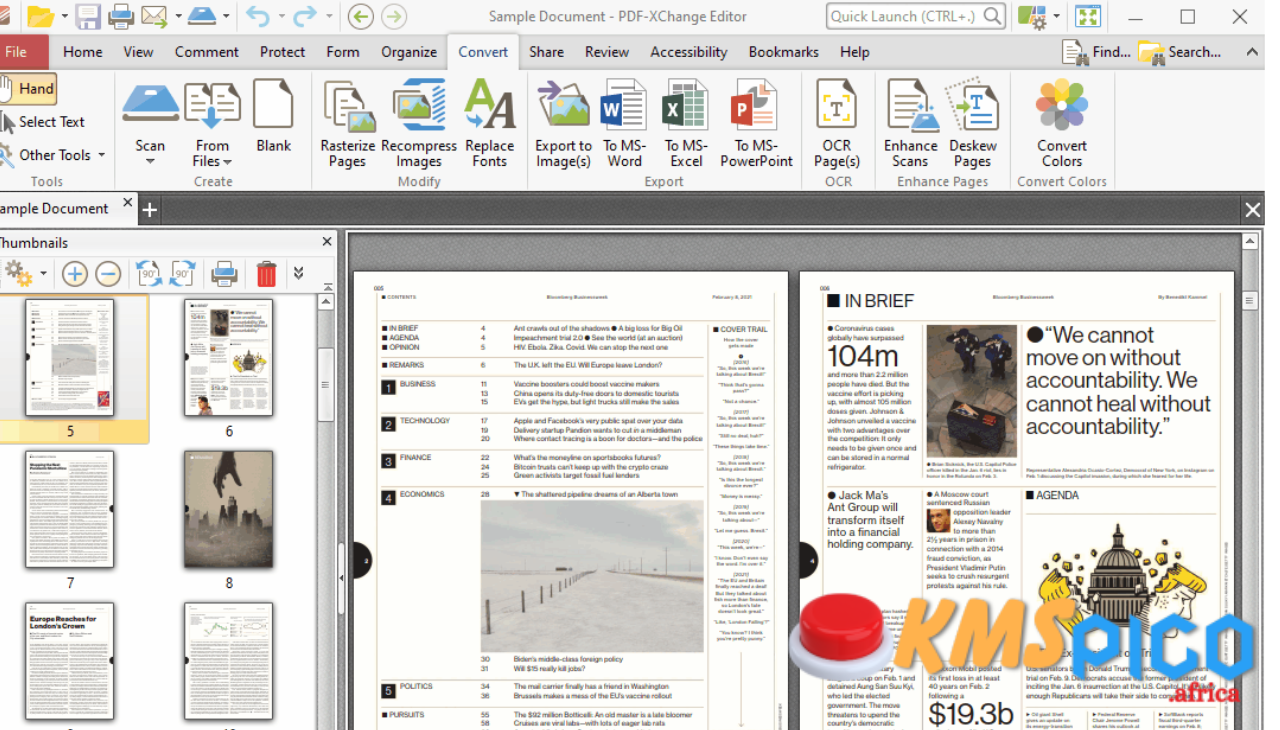Open the Scan dropdown arrow

pos(150,161)
